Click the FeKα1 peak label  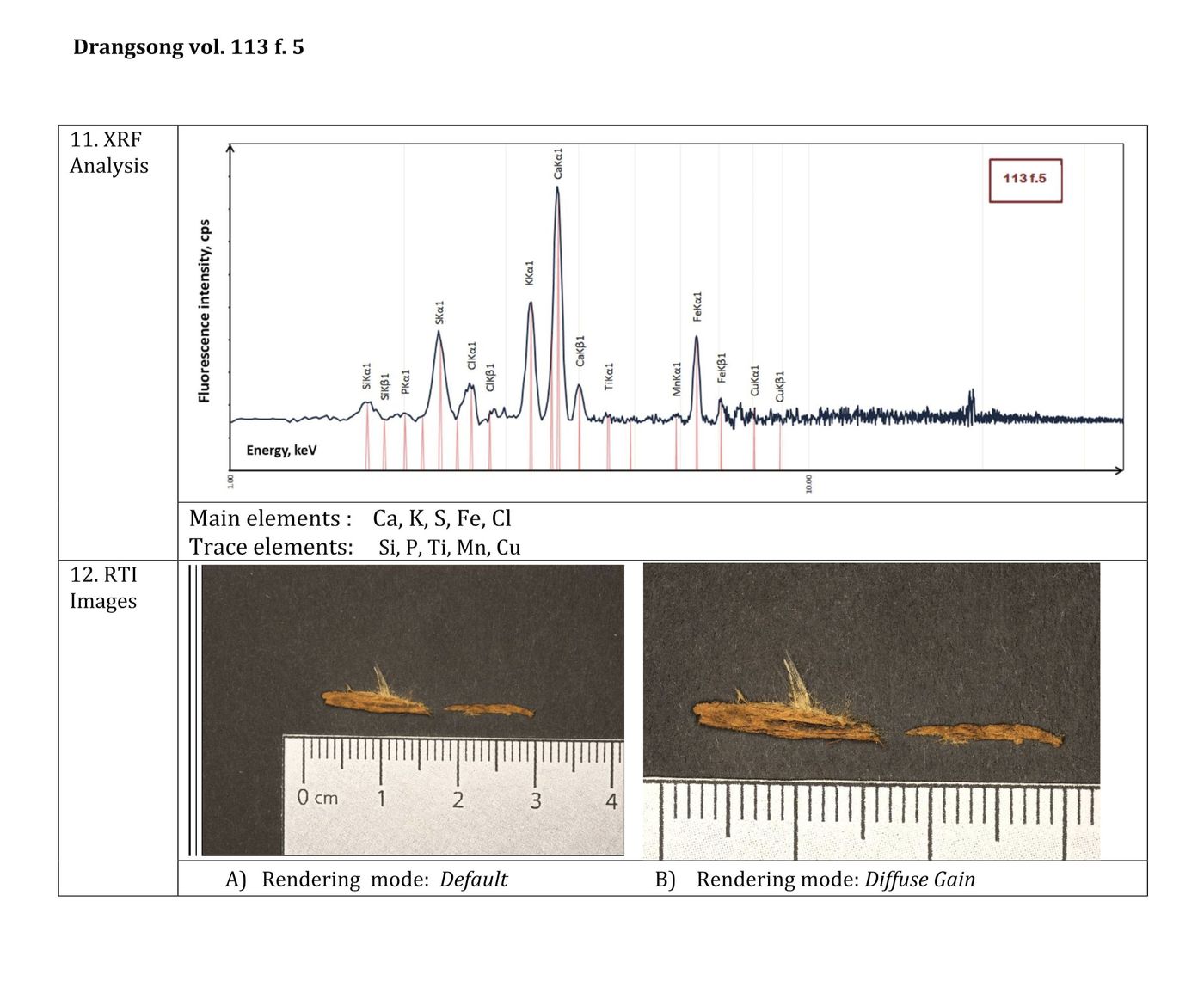(x=697, y=306)
